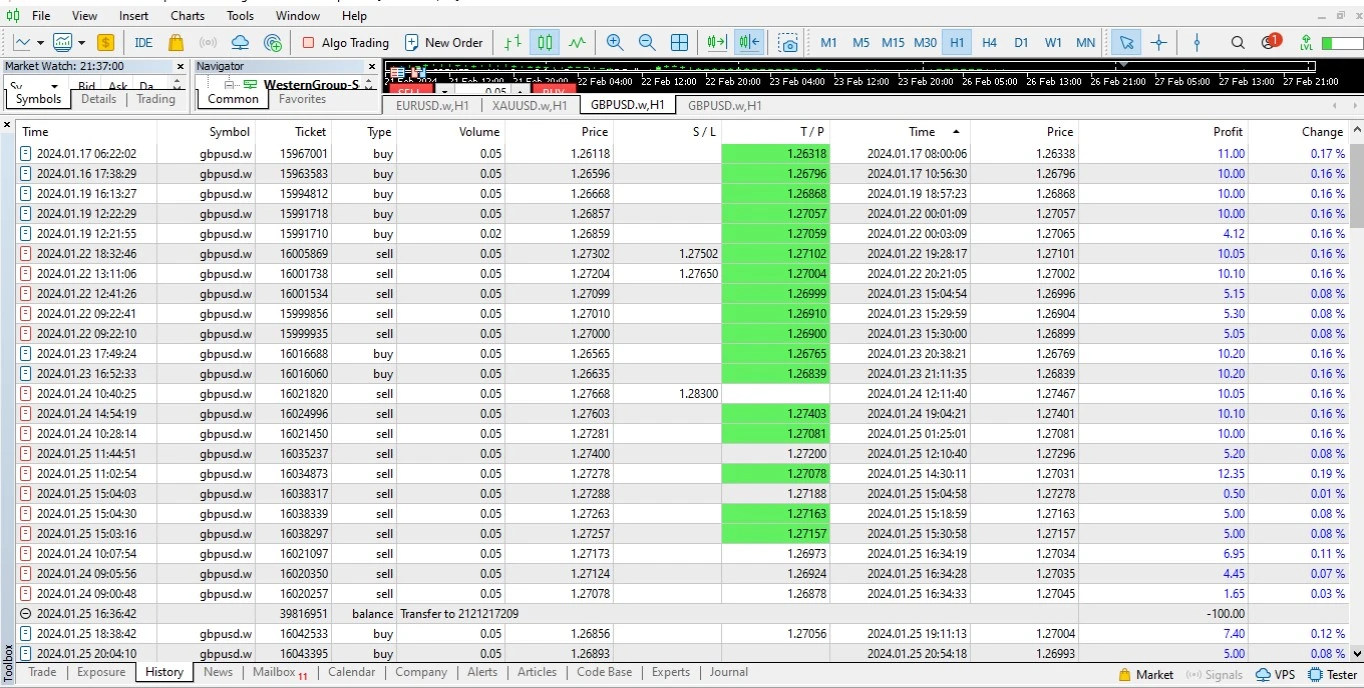Screen dimensions: 1364x688
Task: Open the Journal tab in Toolbox
Action: click(729, 672)
